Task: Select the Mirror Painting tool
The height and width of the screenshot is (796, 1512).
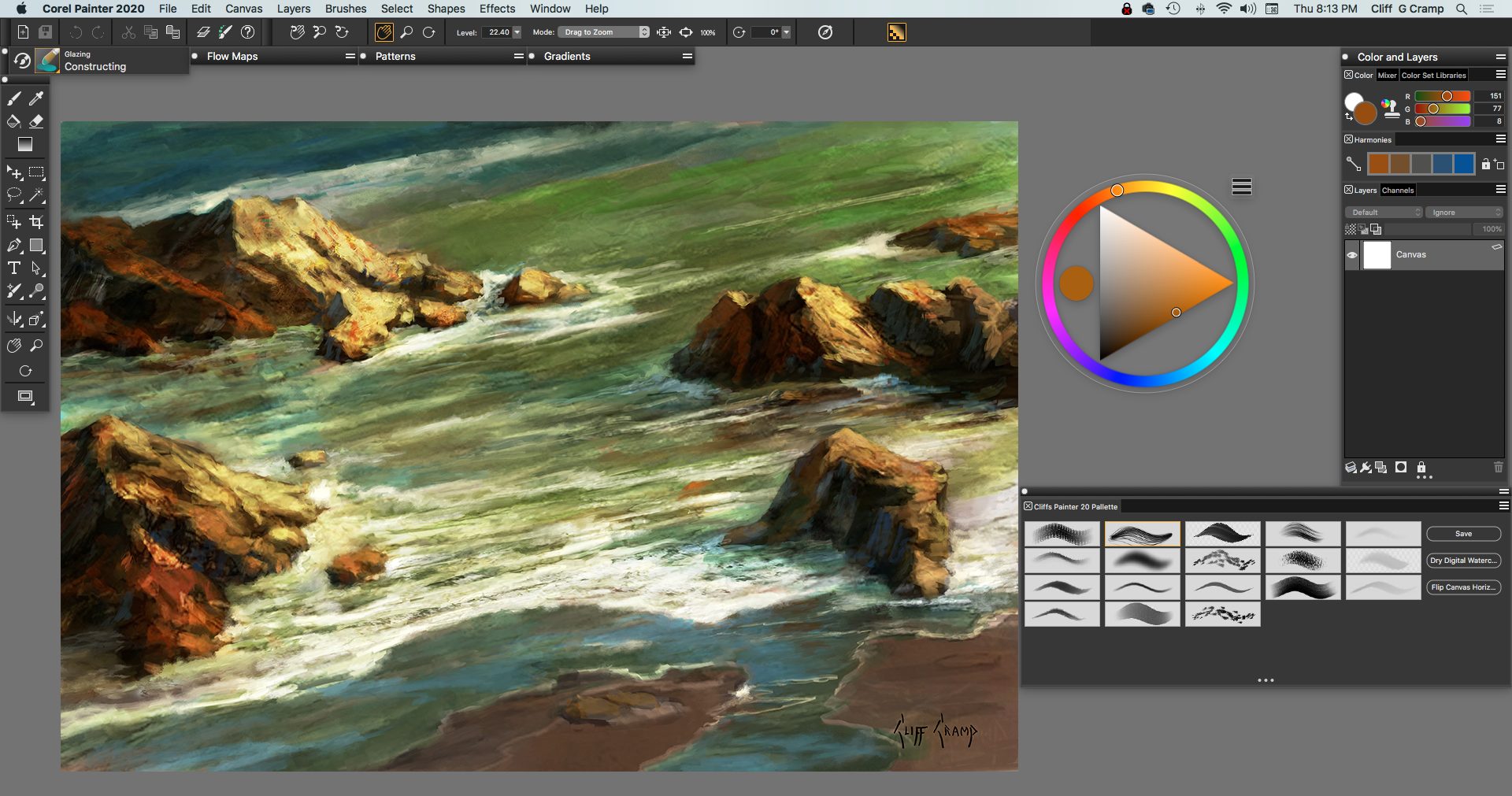Action: click(x=14, y=319)
